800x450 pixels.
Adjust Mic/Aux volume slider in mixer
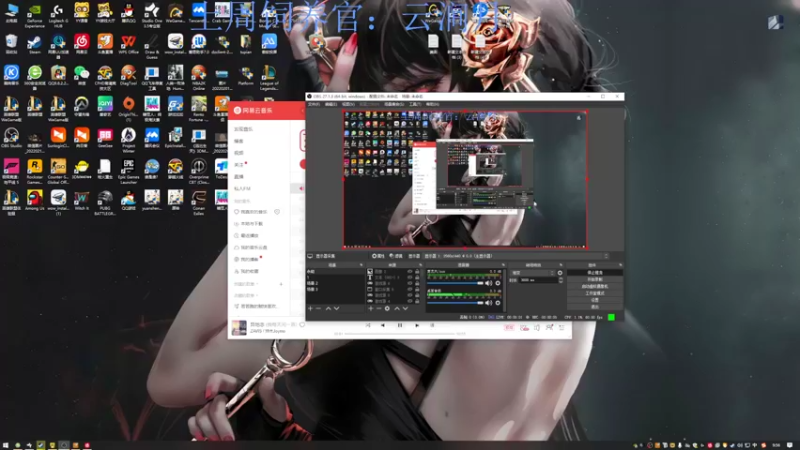point(455,283)
